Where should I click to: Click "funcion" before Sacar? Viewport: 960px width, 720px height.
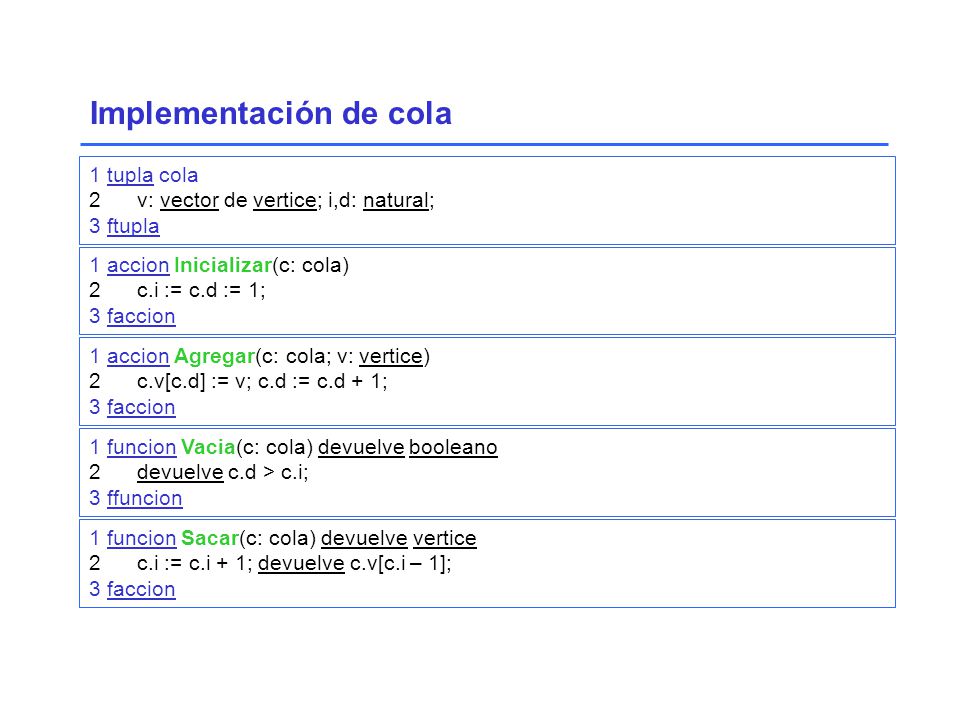[x=141, y=538]
